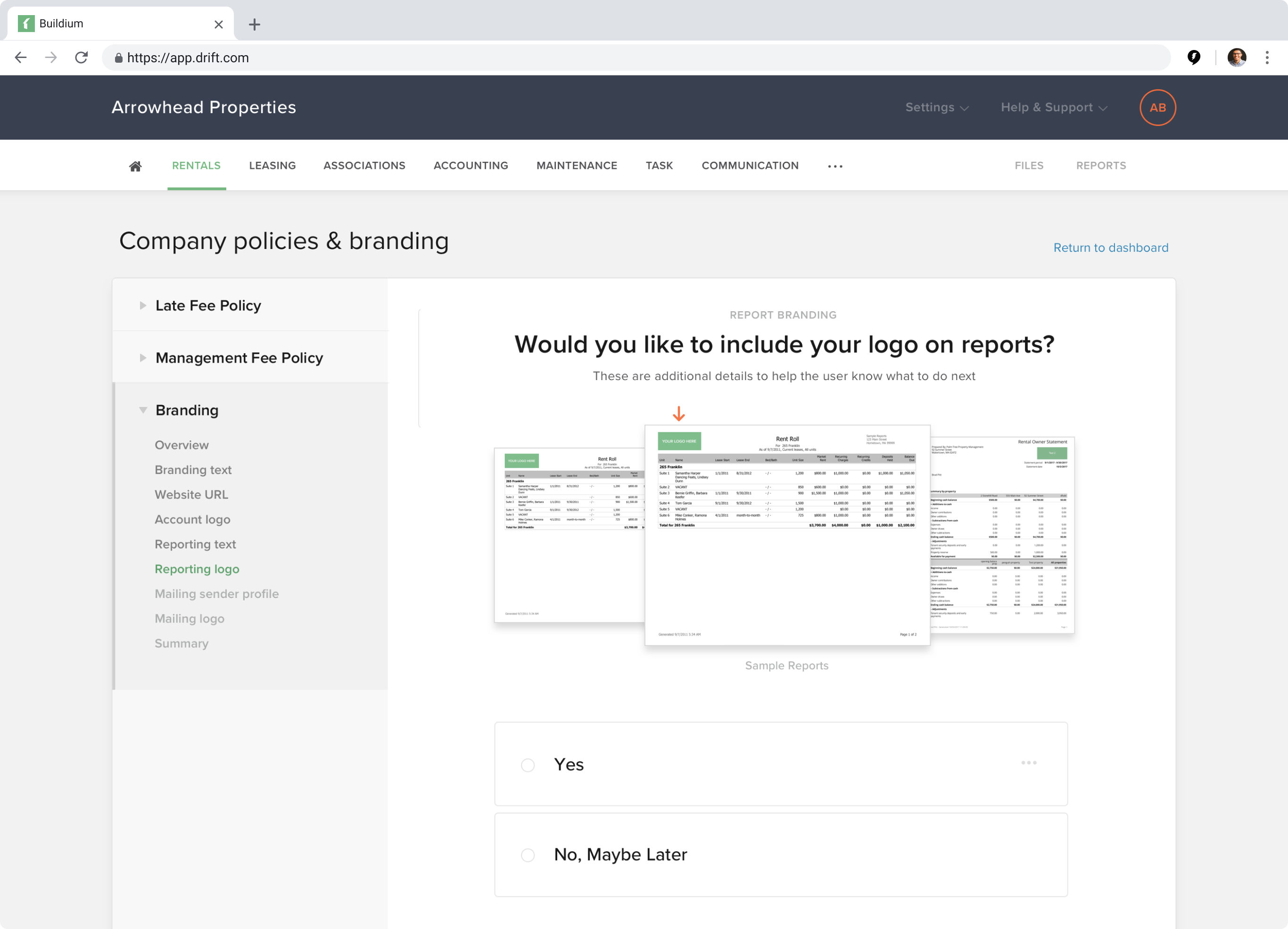Click the Return to dashboard link

pos(1110,248)
